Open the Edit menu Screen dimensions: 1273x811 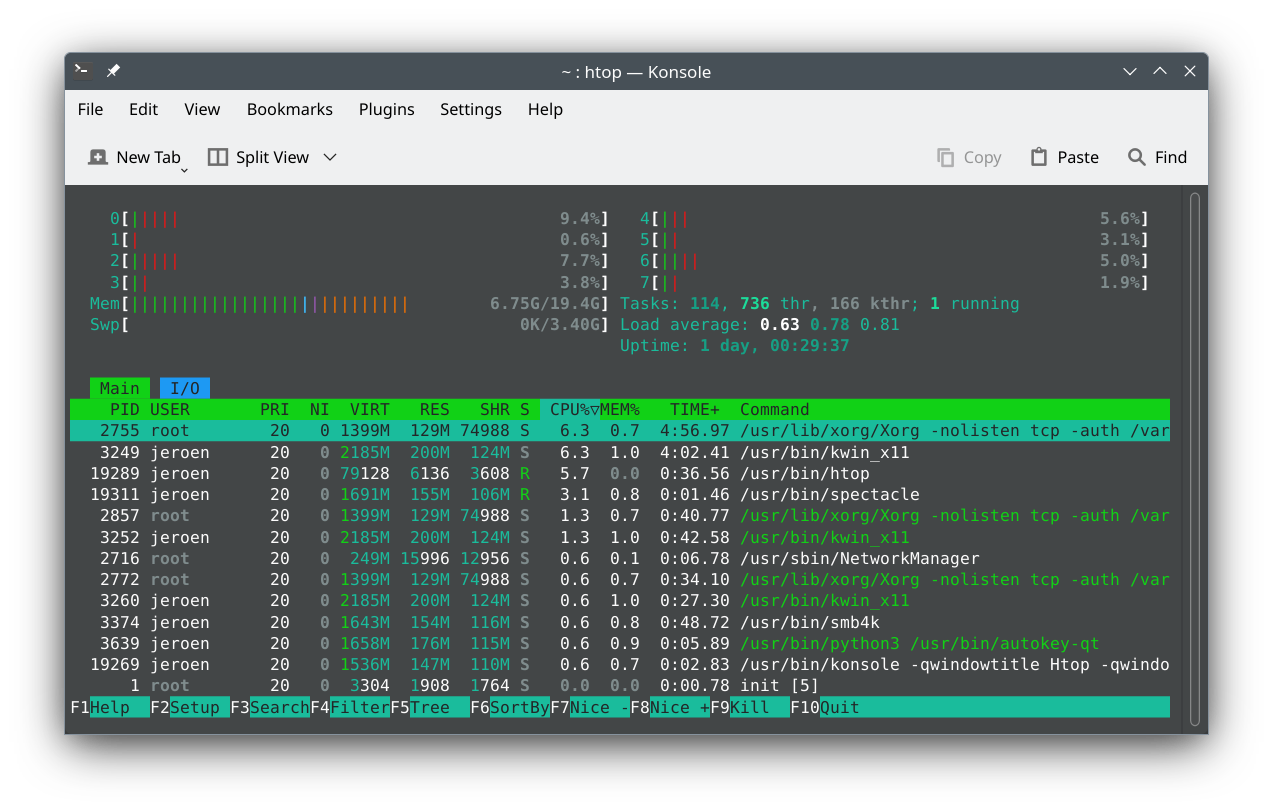click(x=143, y=109)
